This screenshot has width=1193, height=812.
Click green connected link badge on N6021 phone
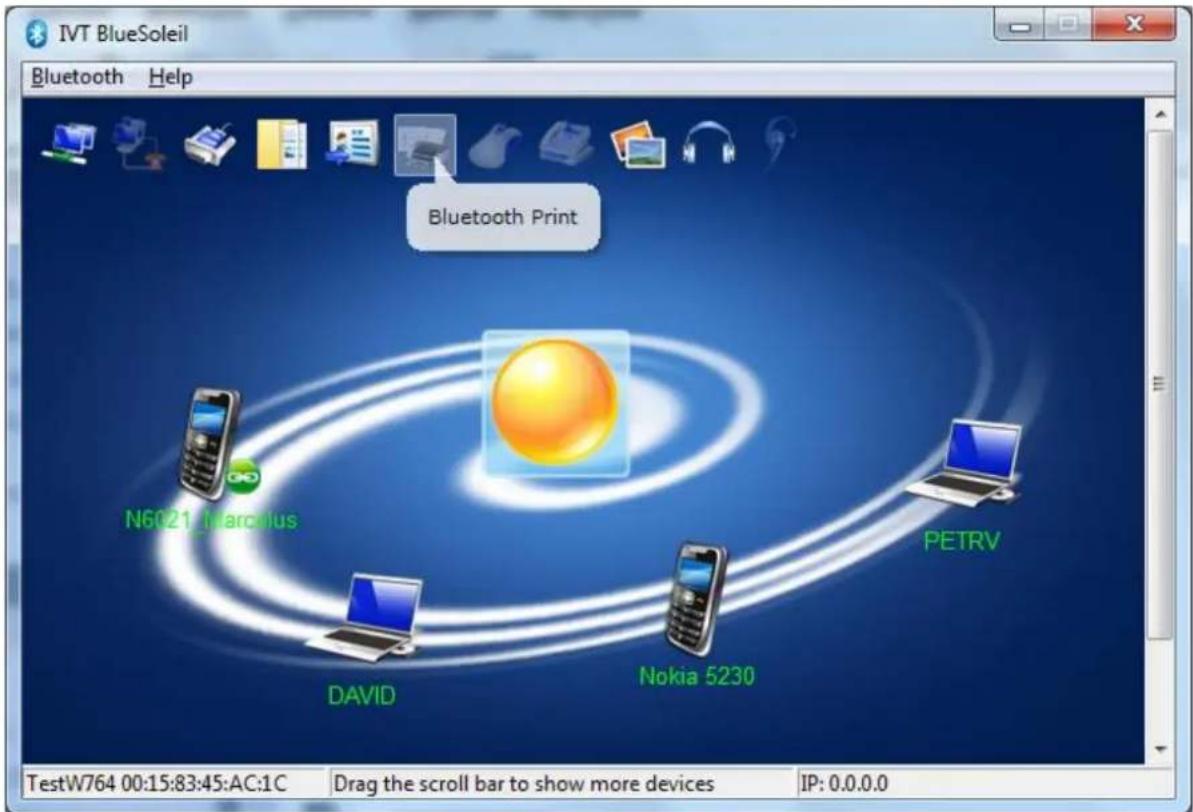tap(243, 476)
